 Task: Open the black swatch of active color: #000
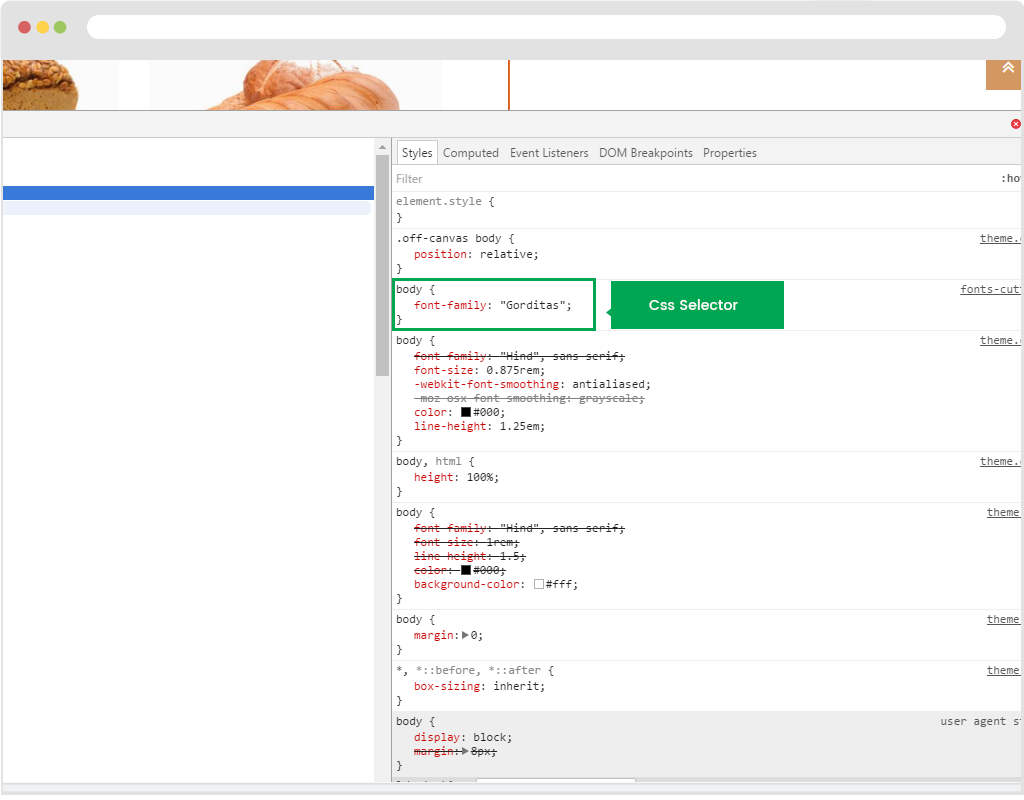click(x=466, y=412)
